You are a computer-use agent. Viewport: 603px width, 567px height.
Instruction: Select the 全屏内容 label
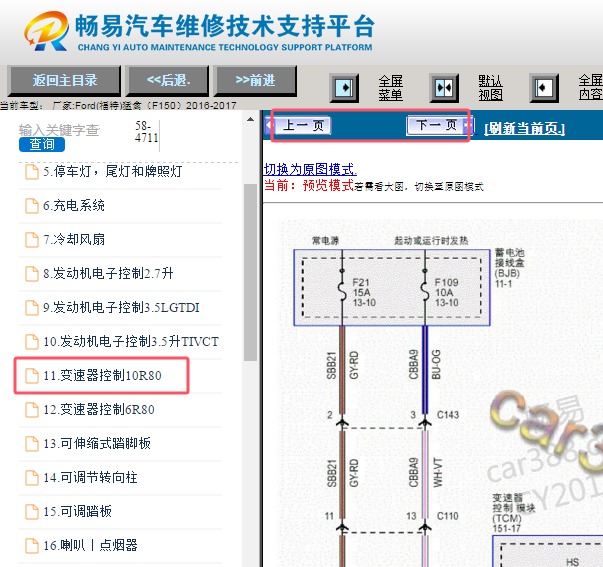click(591, 87)
